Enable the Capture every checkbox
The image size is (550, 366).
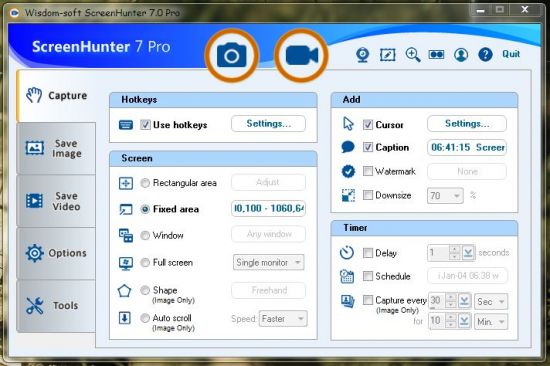point(368,300)
